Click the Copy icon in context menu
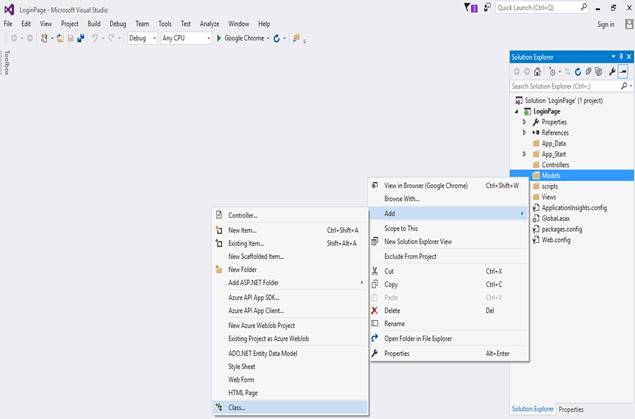Viewport: 635px width, 419px height. pyautogui.click(x=375, y=284)
